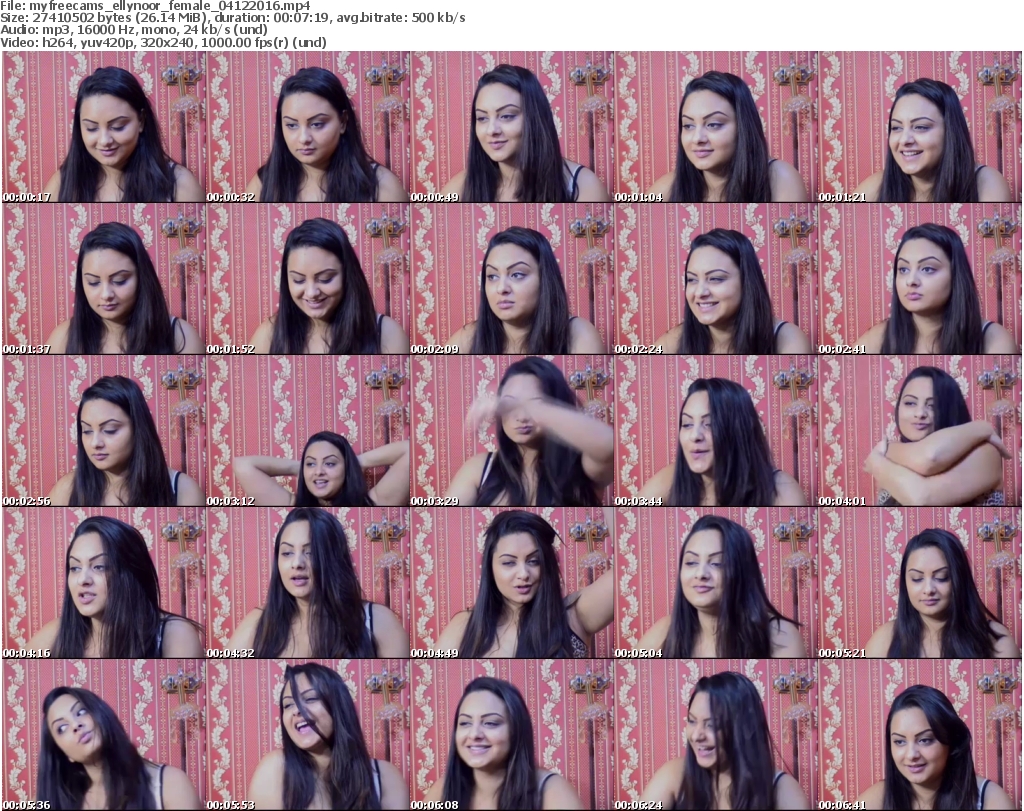Click the Video h264 info line
The width and height of the screenshot is (1024, 811).
[x=163, y=42]
